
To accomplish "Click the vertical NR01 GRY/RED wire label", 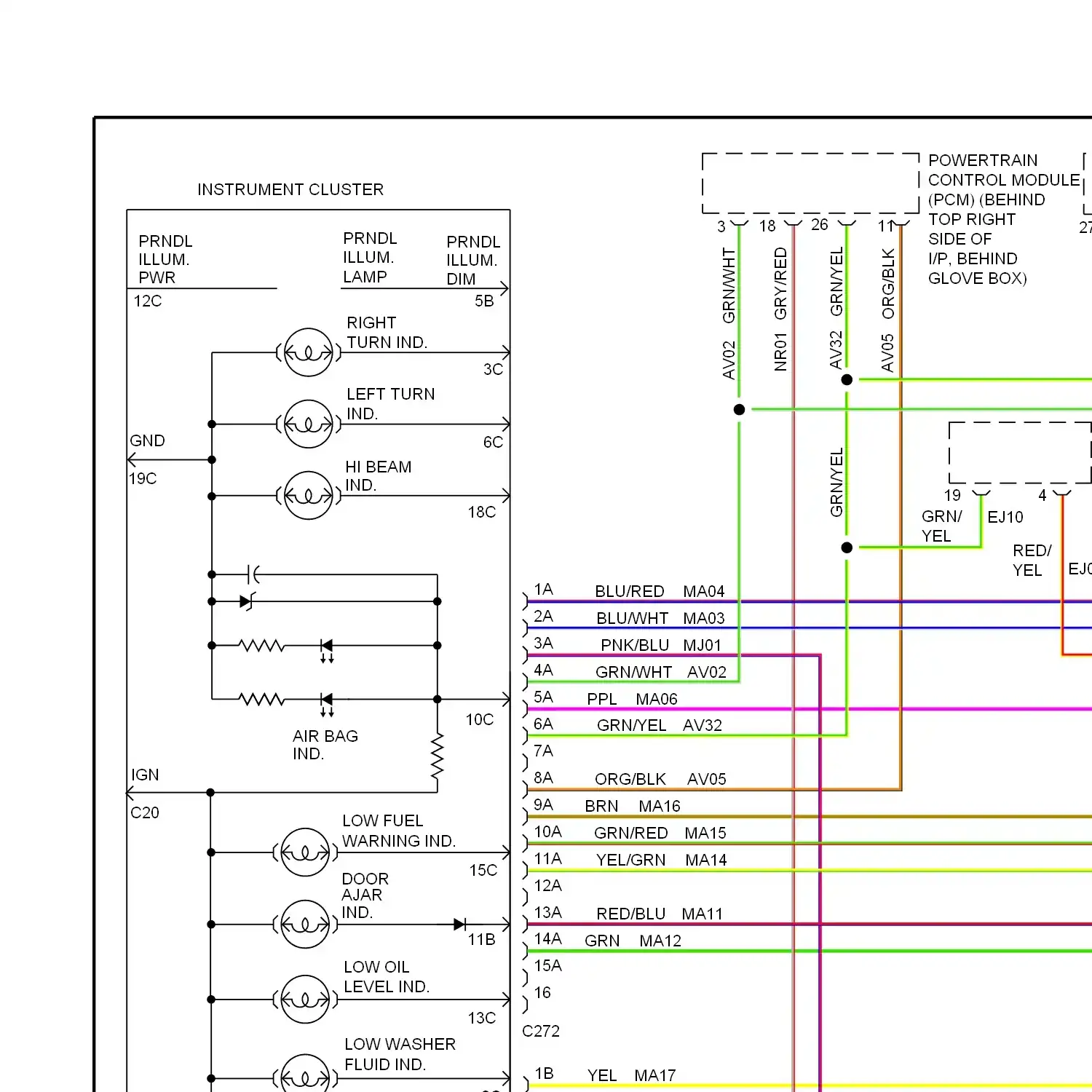I will (x=780, y=309).
